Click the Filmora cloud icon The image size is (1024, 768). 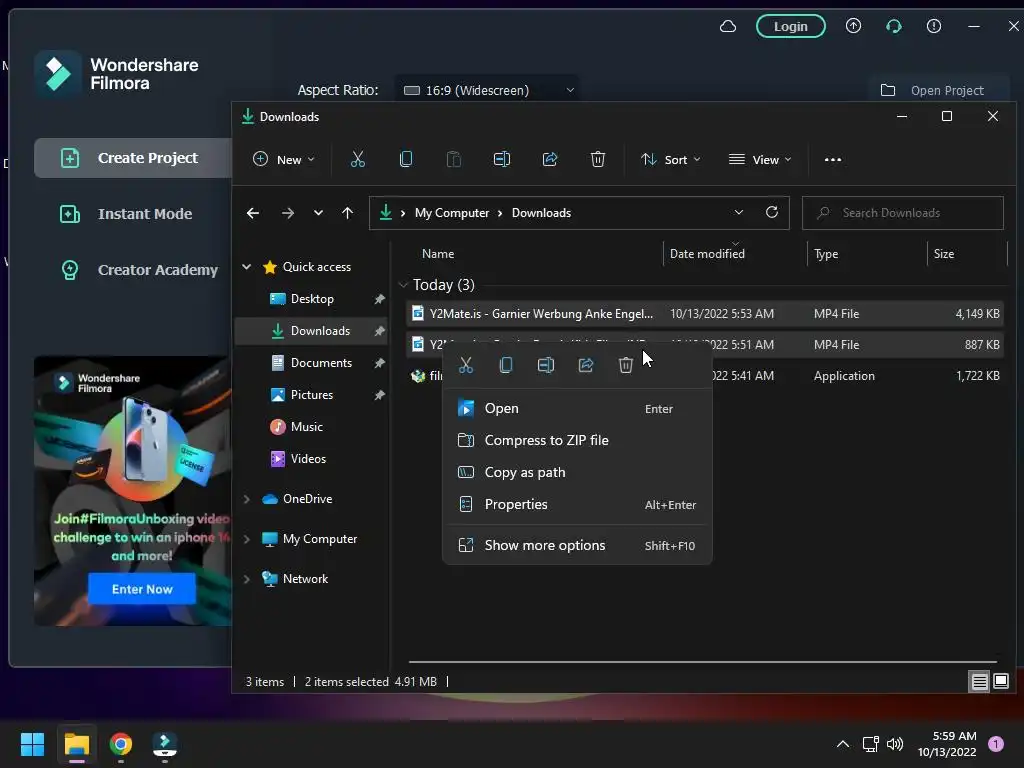click(728, 26)
